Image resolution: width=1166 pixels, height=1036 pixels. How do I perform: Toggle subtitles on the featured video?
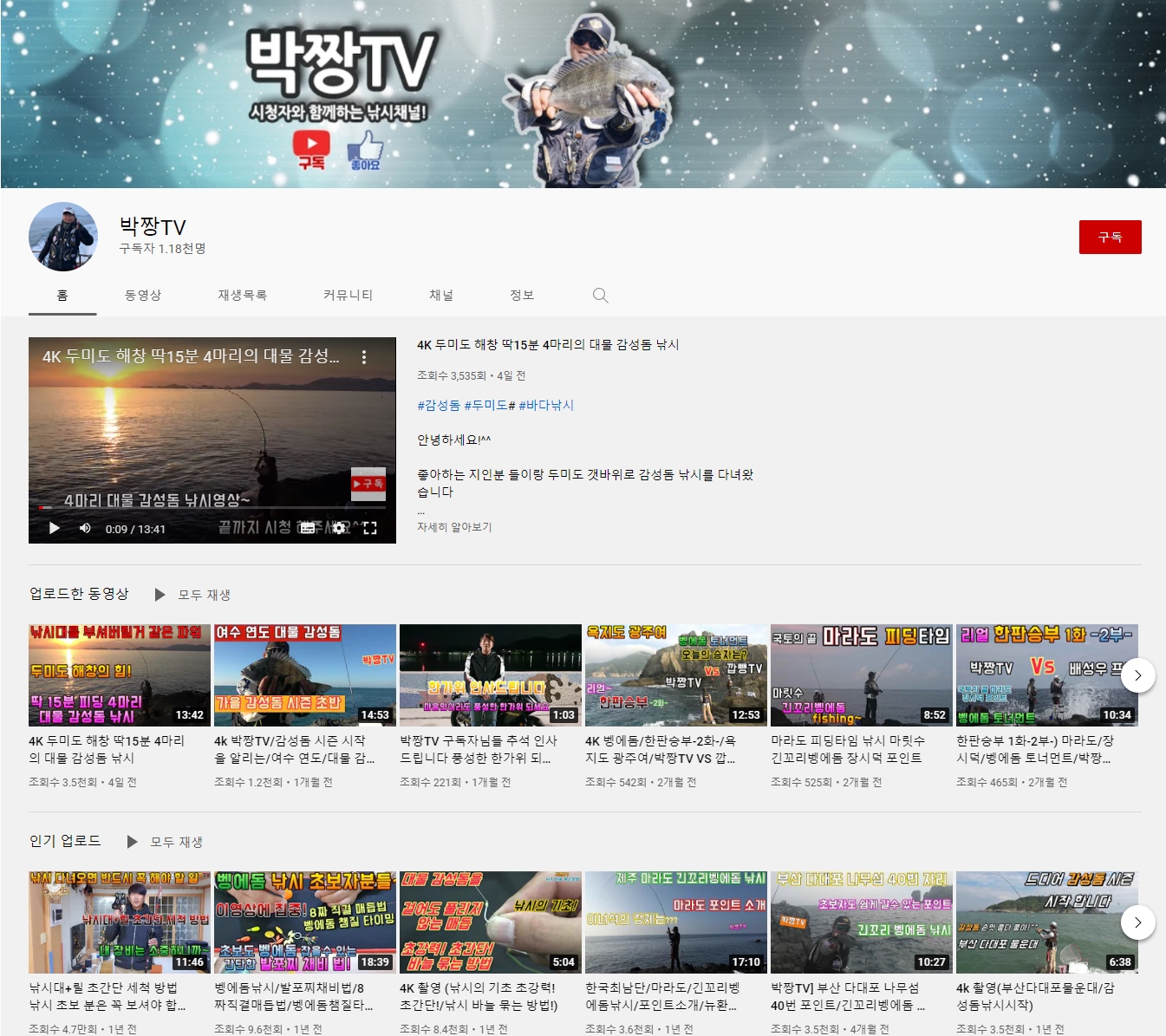308,528
